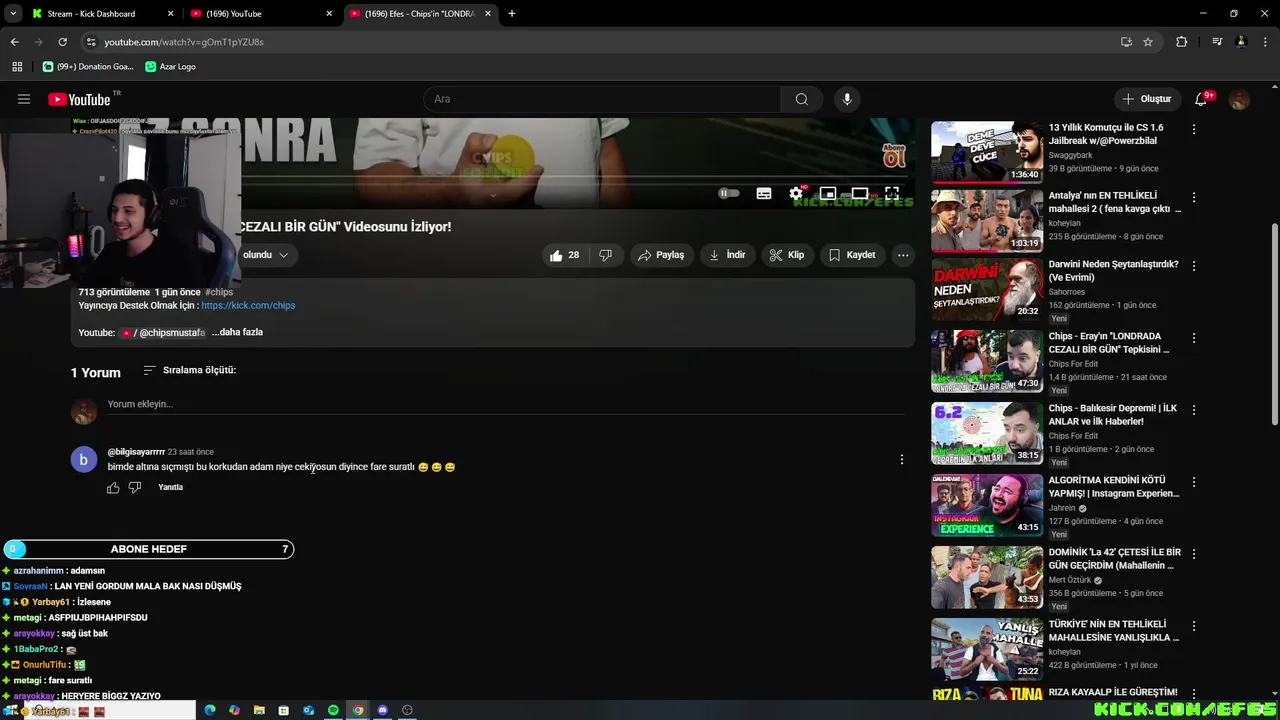The width and height of the screenshot is (1280, 720).
Task: Click the Paylaş share button
Action: tap(661, 255)
